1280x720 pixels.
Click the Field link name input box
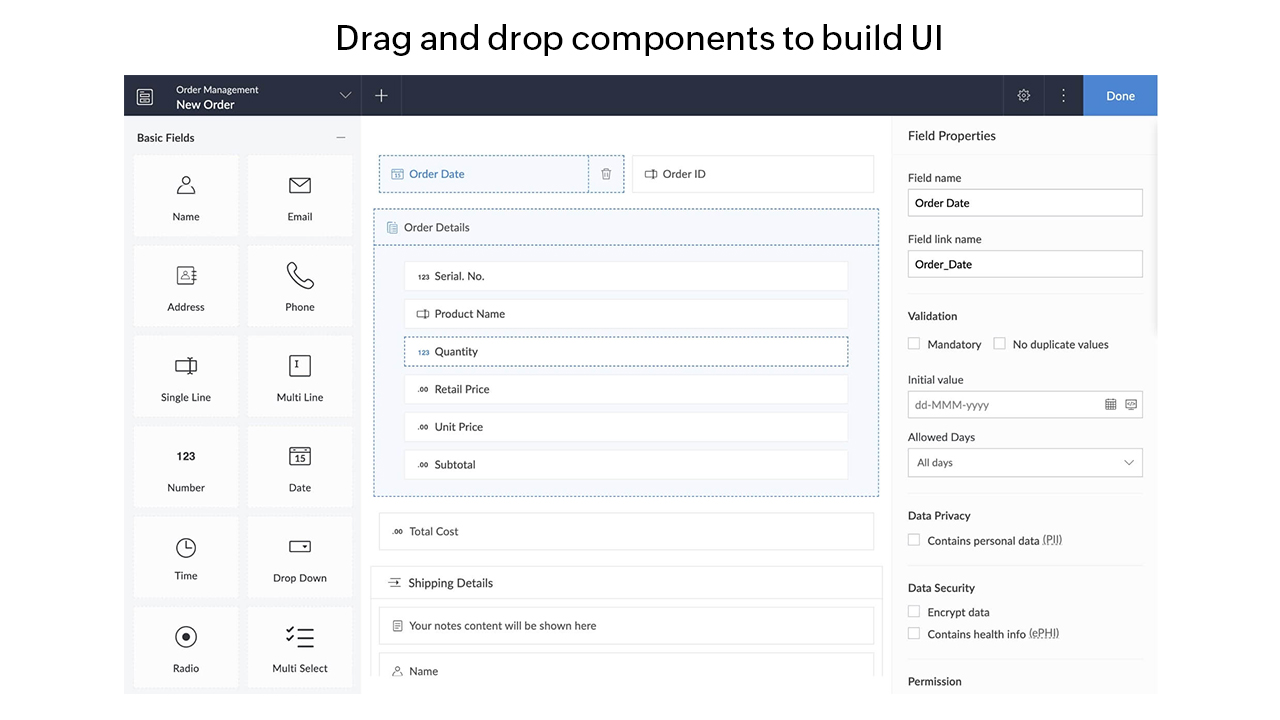(x=1024, y=264)
